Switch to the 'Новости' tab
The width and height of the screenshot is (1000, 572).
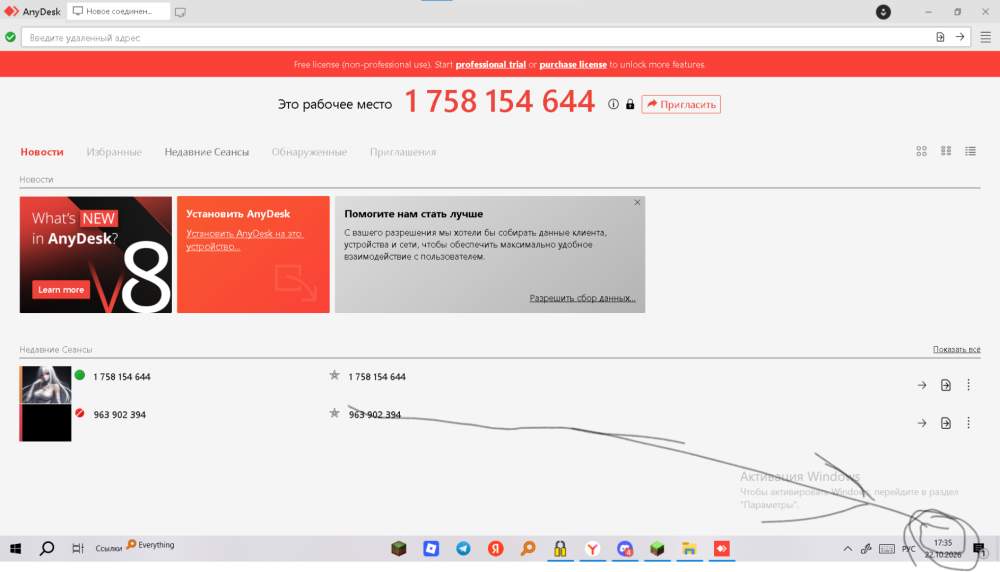42,152
